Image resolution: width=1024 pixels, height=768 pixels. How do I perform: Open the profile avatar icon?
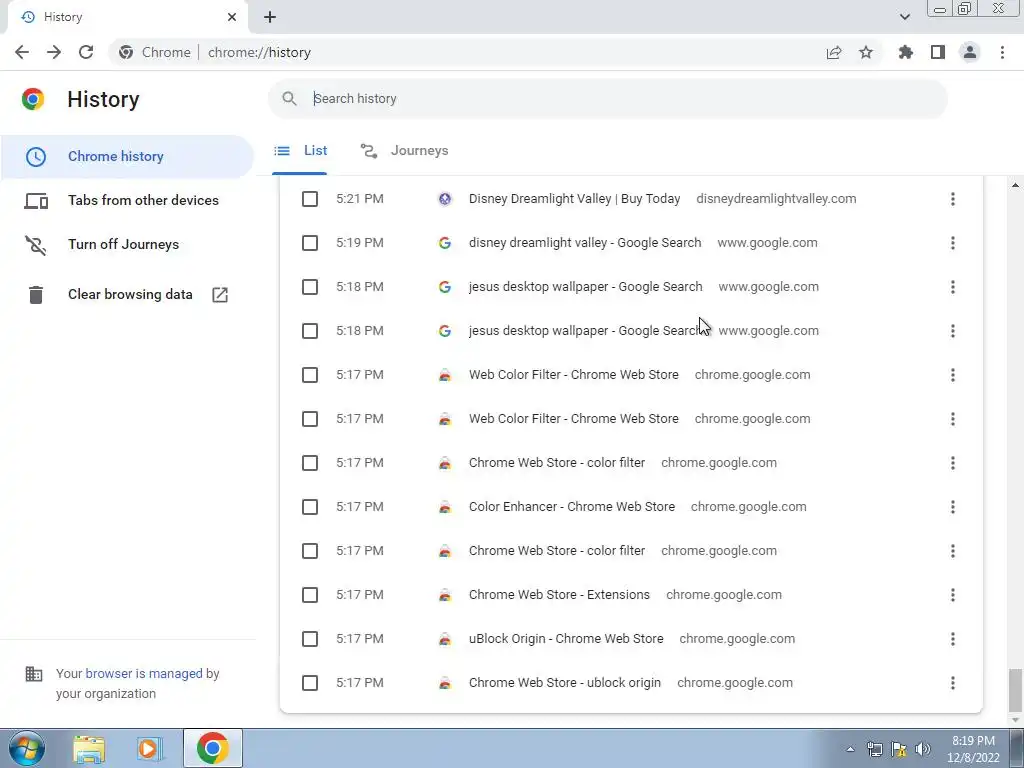tap(970, 52)
